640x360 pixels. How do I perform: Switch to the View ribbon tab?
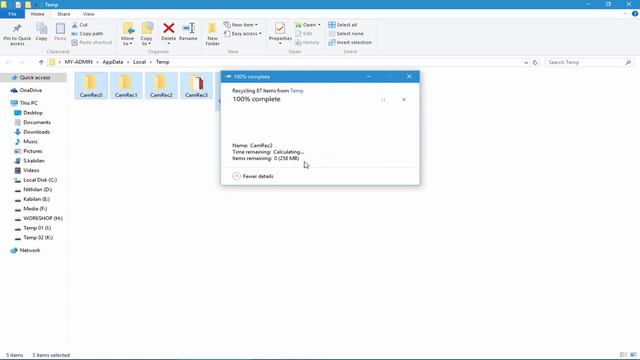point(89,14)
